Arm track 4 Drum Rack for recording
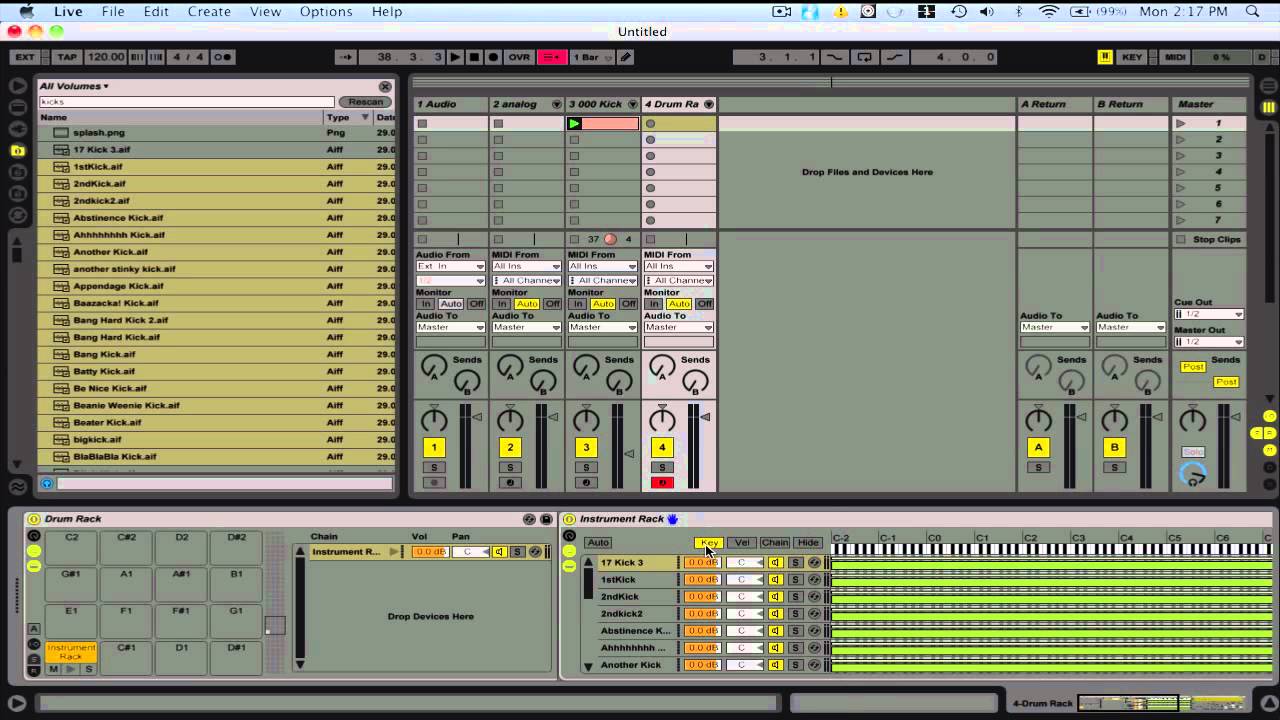 (661, 483)
